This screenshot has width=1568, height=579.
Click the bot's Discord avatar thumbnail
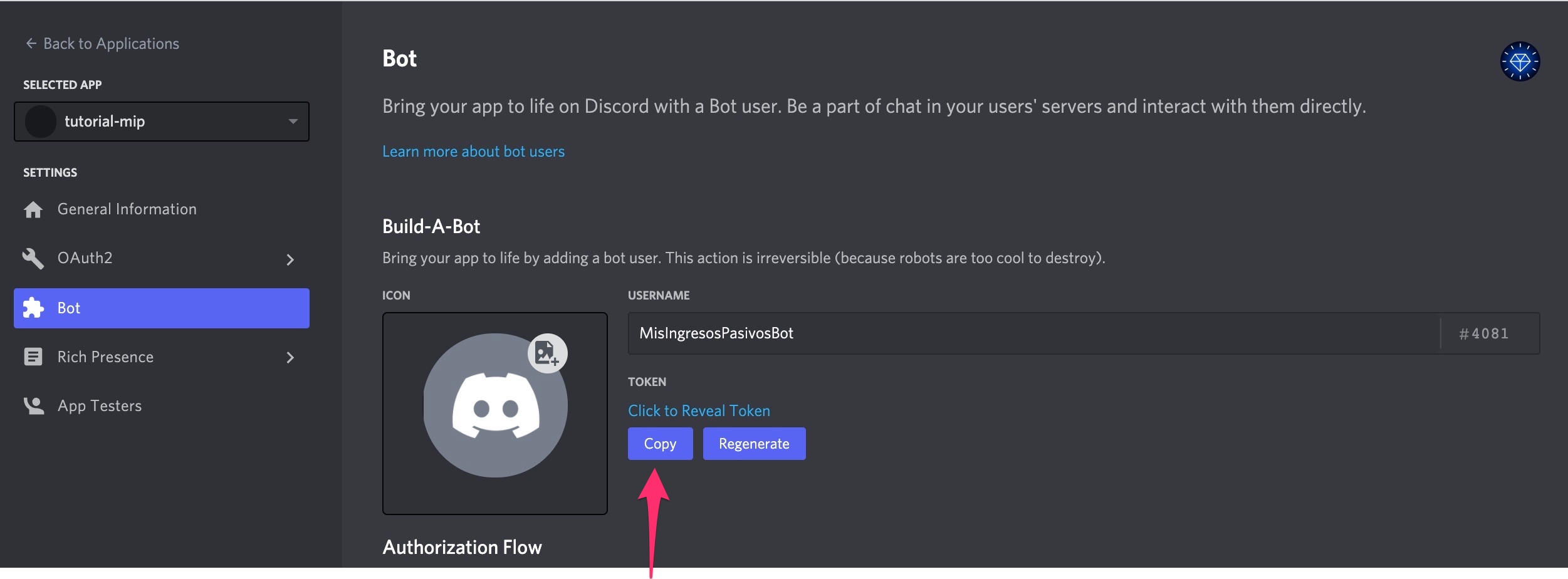[495, 406]
